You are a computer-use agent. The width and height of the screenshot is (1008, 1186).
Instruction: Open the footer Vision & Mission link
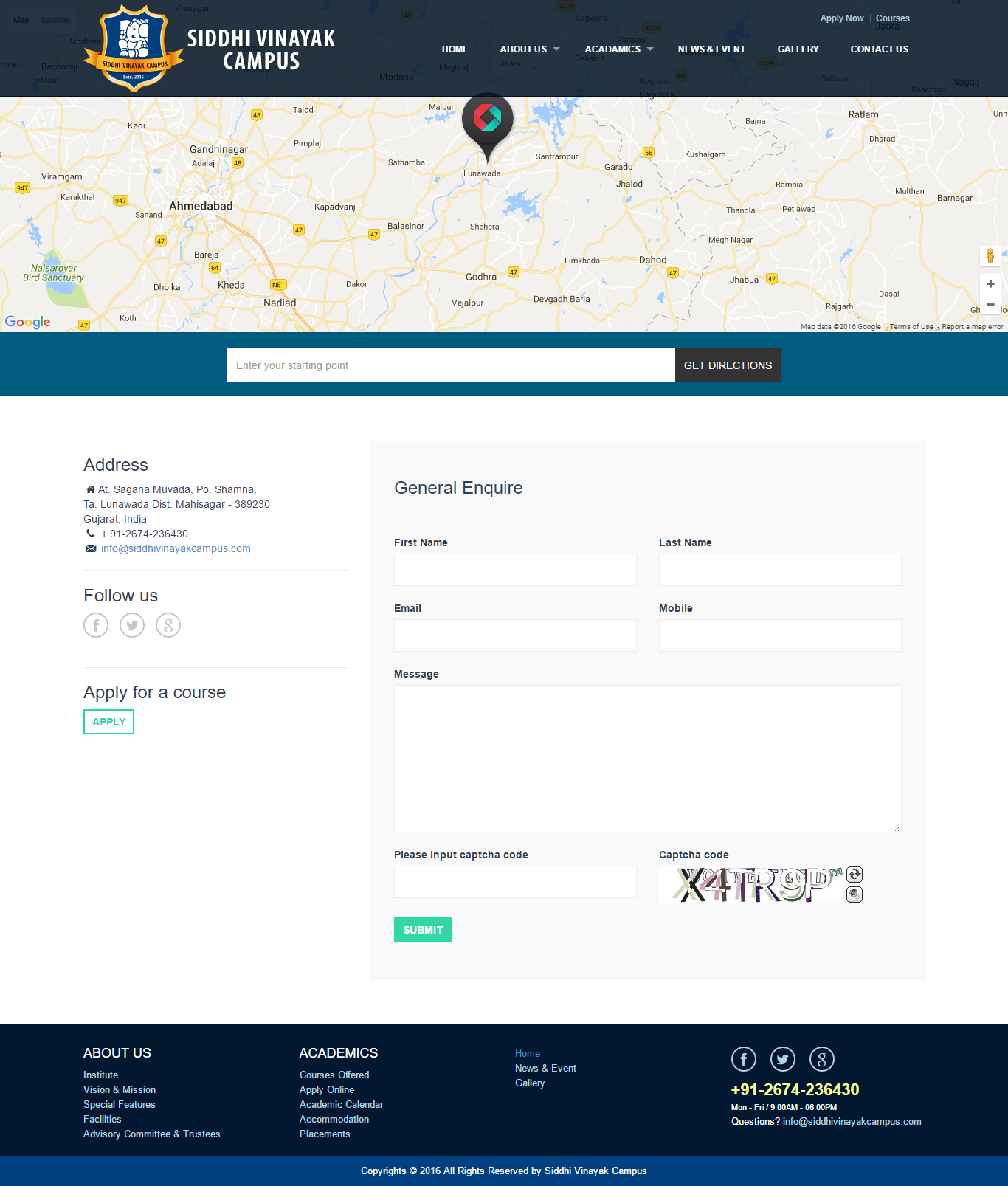point(120,1089)
